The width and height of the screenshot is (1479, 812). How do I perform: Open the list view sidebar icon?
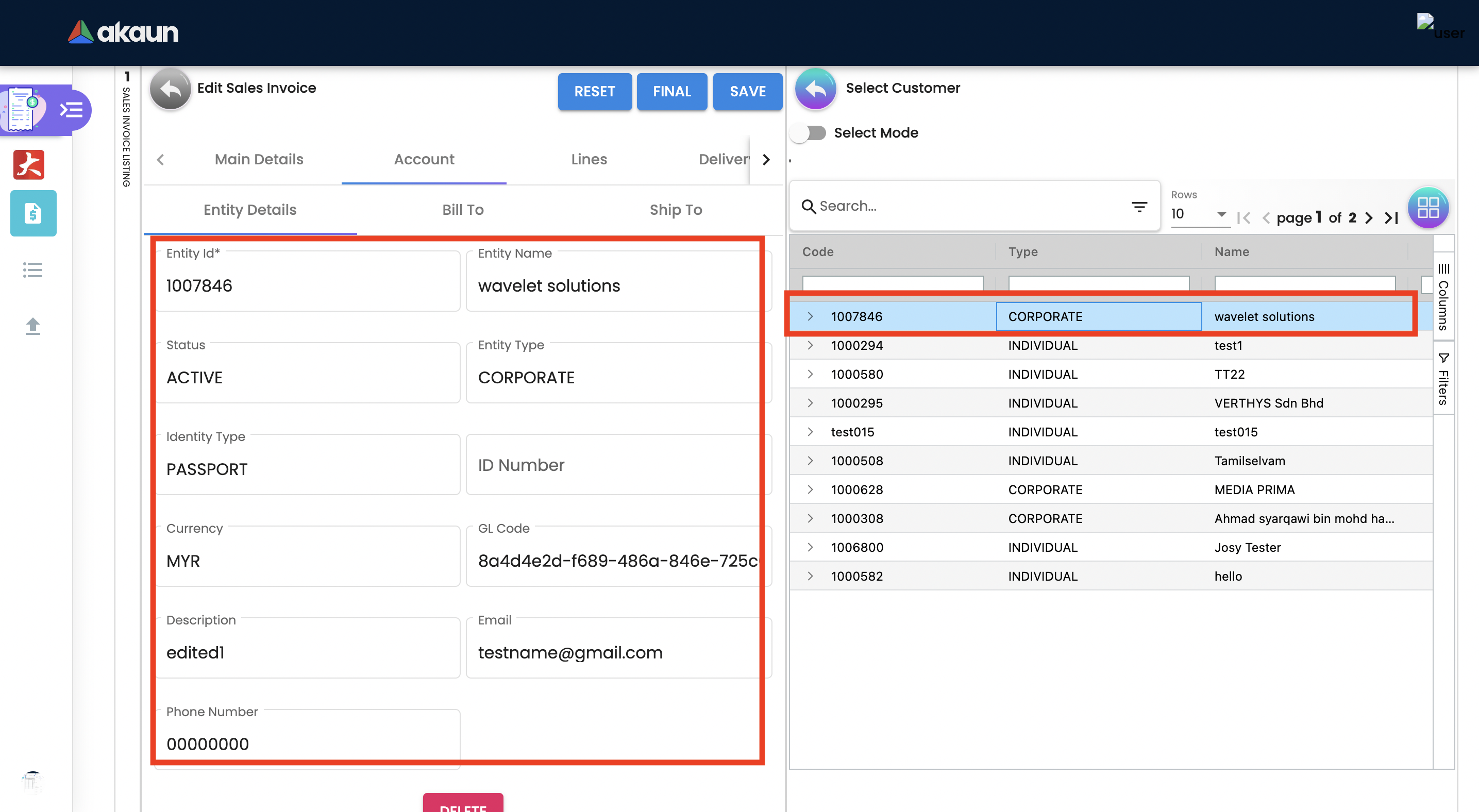pos(33,269)
